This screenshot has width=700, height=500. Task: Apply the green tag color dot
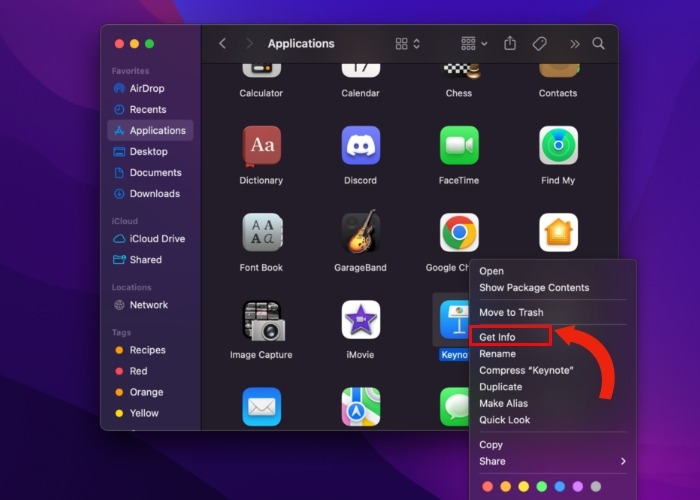(542, 486)
